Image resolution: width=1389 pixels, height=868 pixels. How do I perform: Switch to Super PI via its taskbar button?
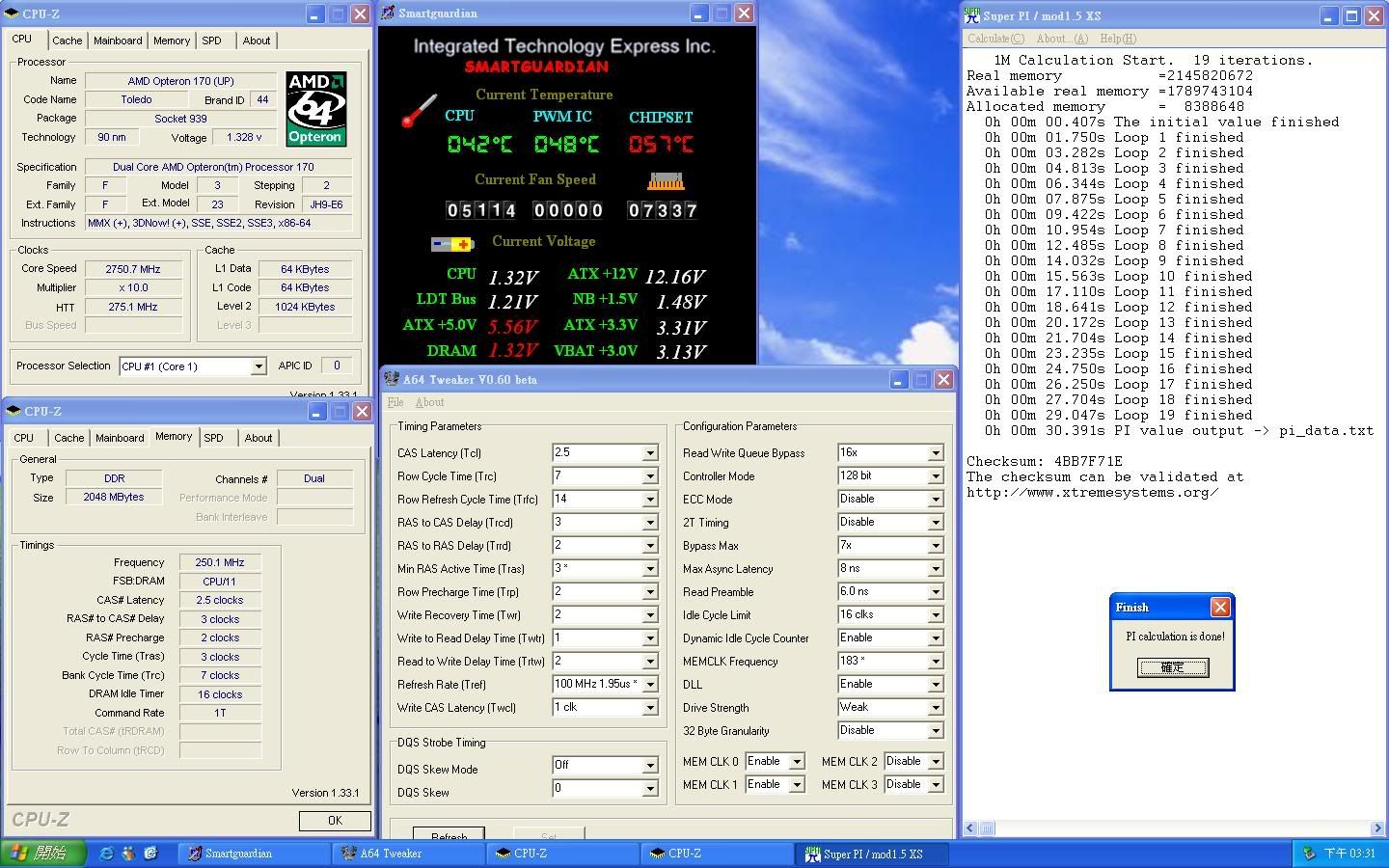click(871, 854)
